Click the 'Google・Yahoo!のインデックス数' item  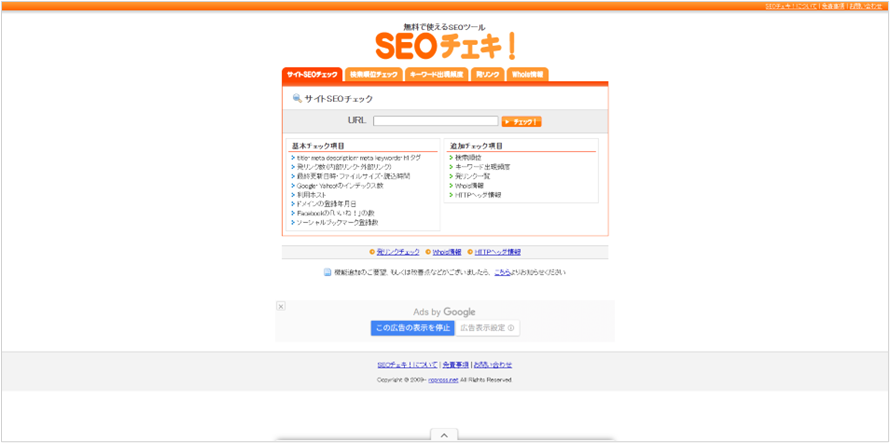(340, 186)
